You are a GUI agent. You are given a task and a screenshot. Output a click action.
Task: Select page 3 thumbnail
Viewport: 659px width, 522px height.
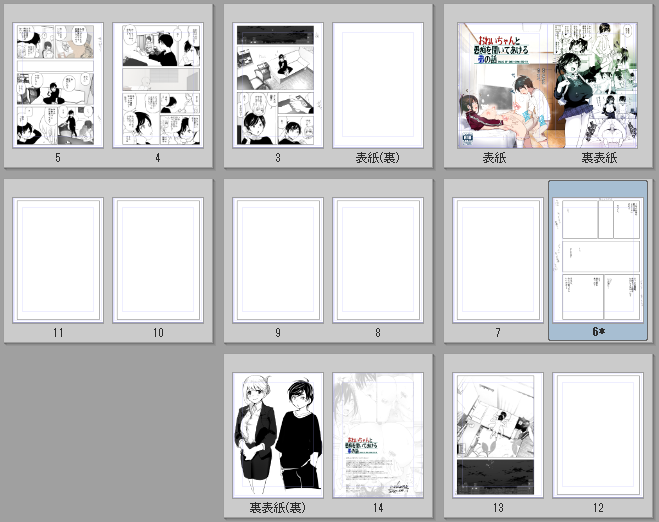pyautogui.click(x=278, y=85)
